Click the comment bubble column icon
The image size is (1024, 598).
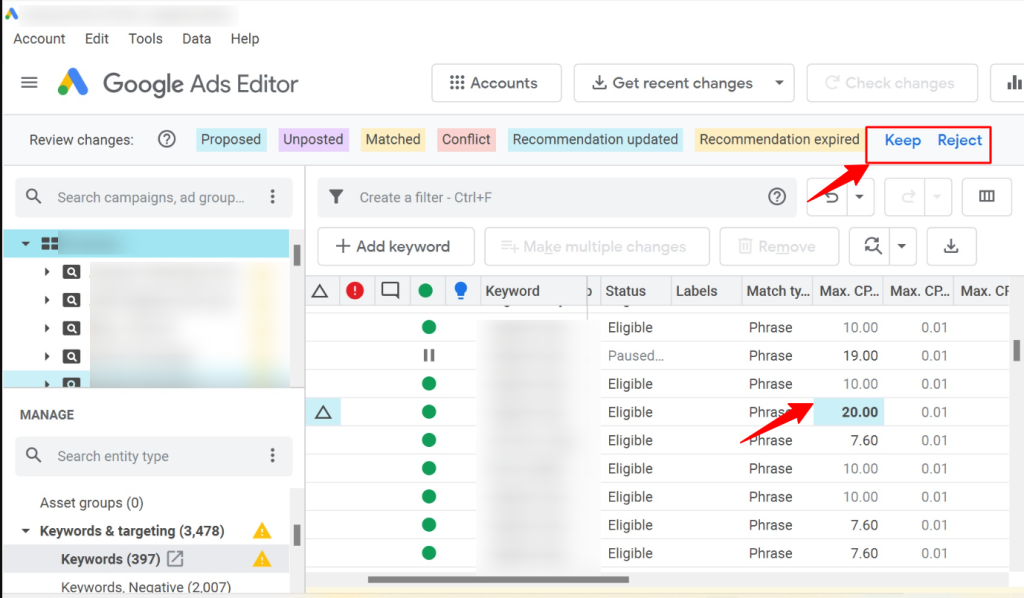[x=391, y=291]
